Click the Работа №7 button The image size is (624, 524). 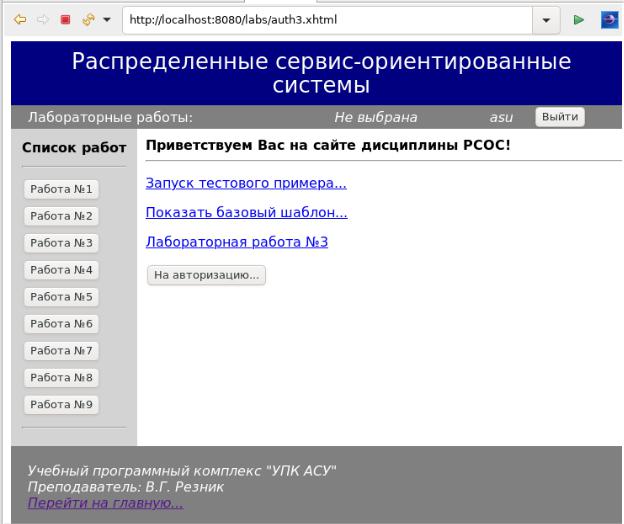click(61, 351)
